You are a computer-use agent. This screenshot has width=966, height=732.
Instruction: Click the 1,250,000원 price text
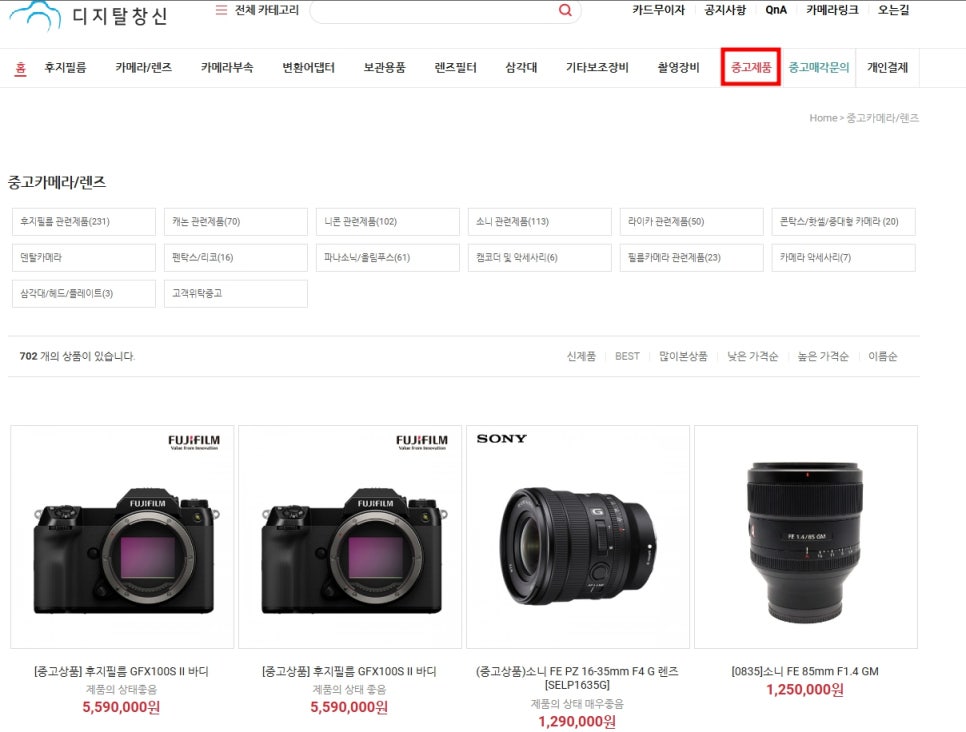(805, 689)
